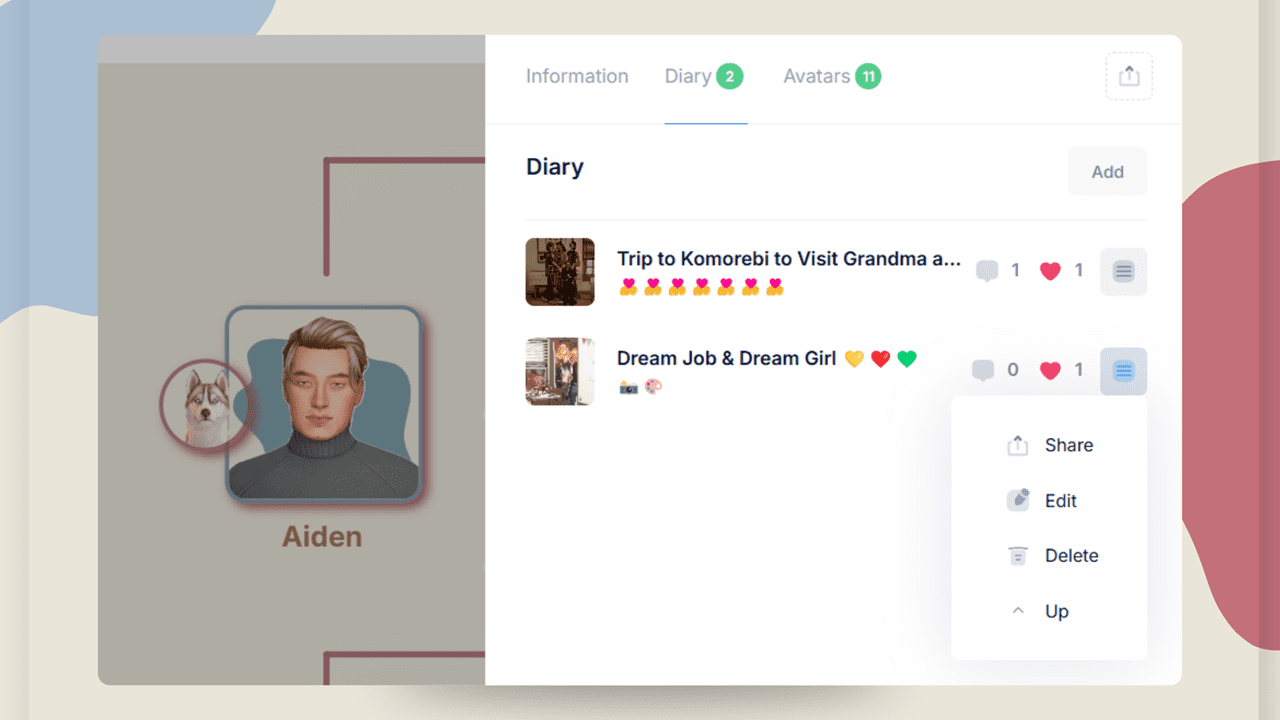Click the Add diary button
The width and height of the screenshot is (1280, 720).
point(1107,172)
